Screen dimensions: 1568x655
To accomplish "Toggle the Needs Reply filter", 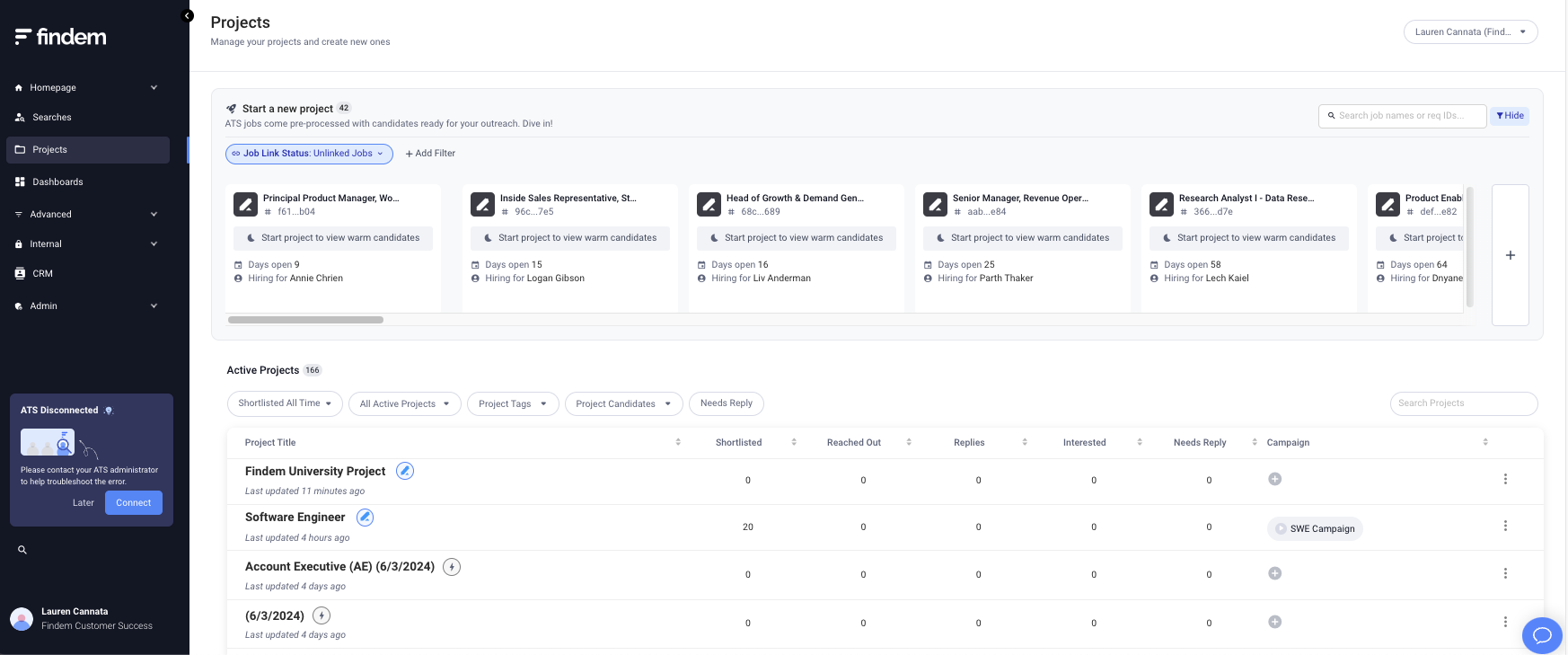I will point(727,403).
